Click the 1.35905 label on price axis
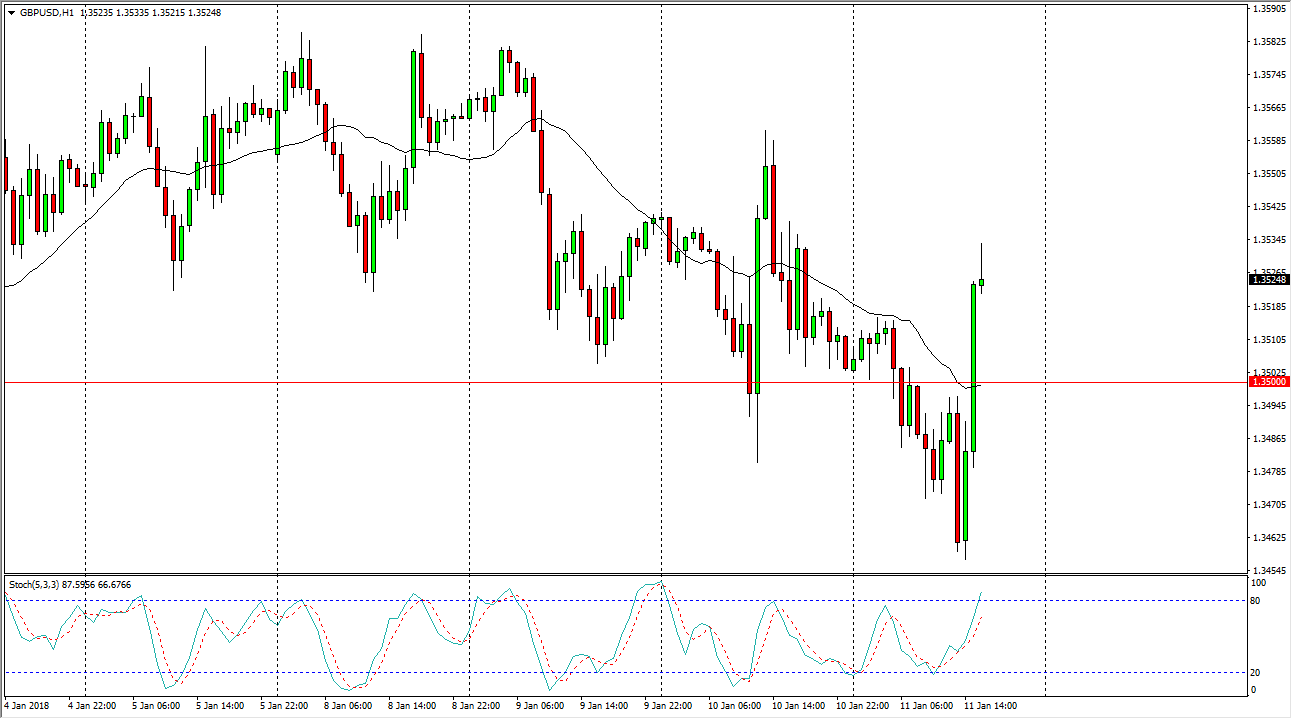Image resolution: width=1292 pixels, height=719 pixels. click(x=1269, y=9)
